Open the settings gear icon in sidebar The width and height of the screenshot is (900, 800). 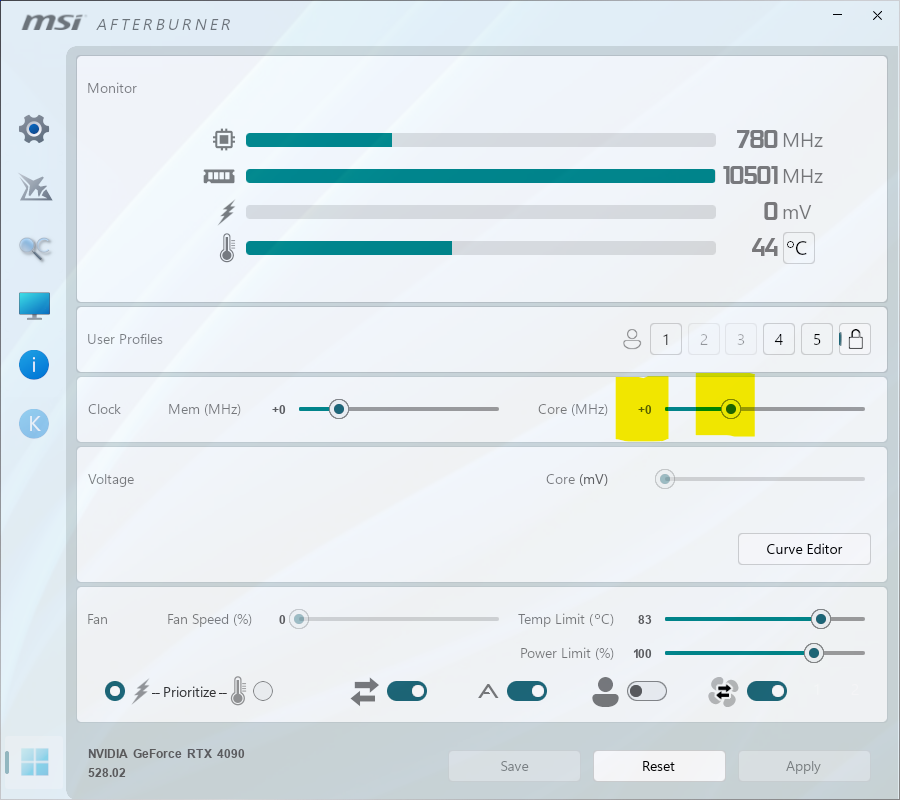tap(34, 129)
